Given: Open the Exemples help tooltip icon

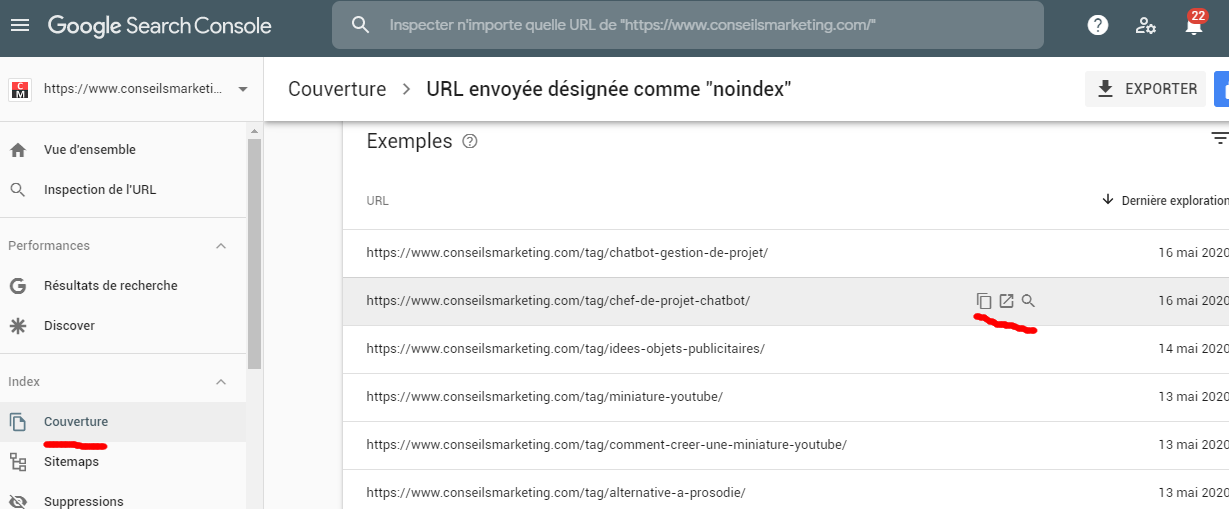Looking at the screenshot, I should pyautogui.click(x=470, y=142).
